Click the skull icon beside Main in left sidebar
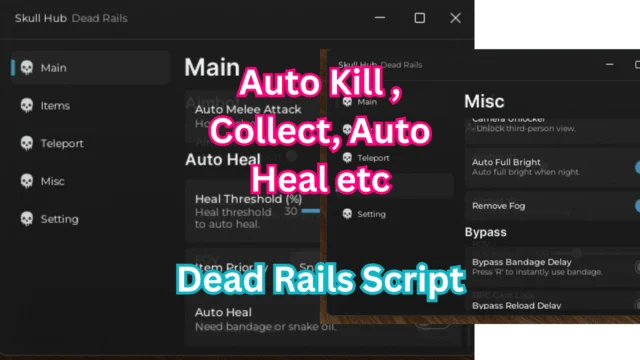The height and width of the screenshot is (360, 640). tap(27, 68)
